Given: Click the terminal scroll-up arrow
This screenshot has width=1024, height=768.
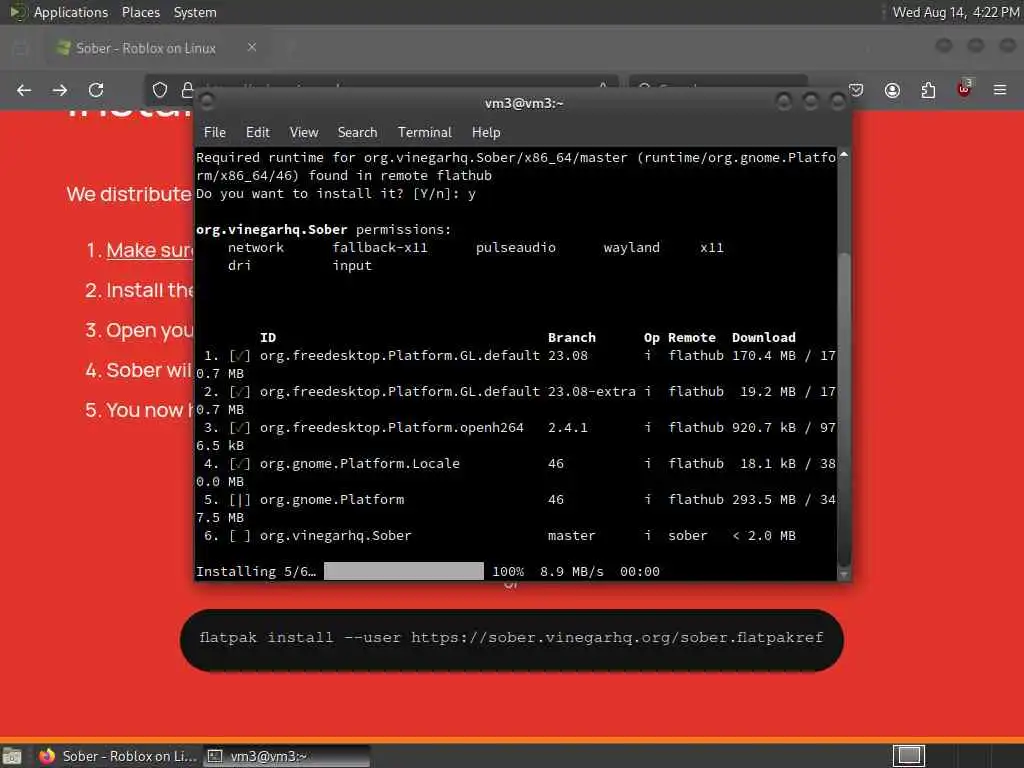Looking at the screenshot, I should click(844, 155).
